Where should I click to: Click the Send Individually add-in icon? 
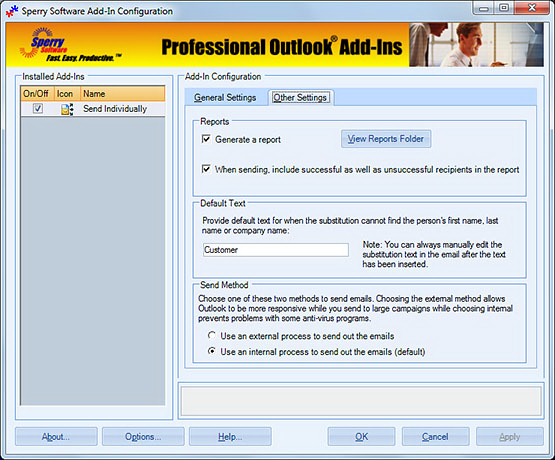(x=67, y=109)
